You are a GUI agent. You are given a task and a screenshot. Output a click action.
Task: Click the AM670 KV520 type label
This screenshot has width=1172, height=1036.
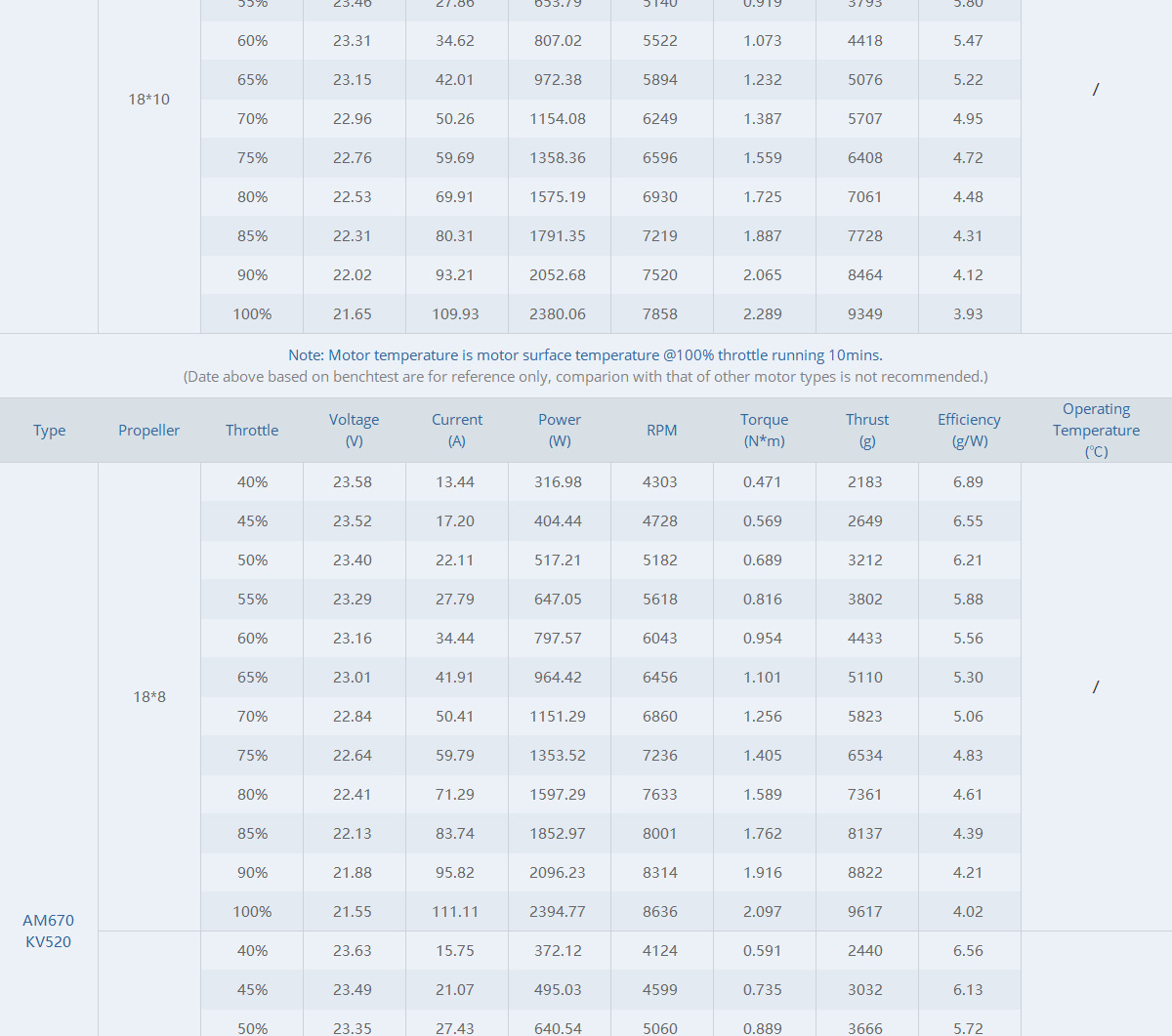coord(49,931)
